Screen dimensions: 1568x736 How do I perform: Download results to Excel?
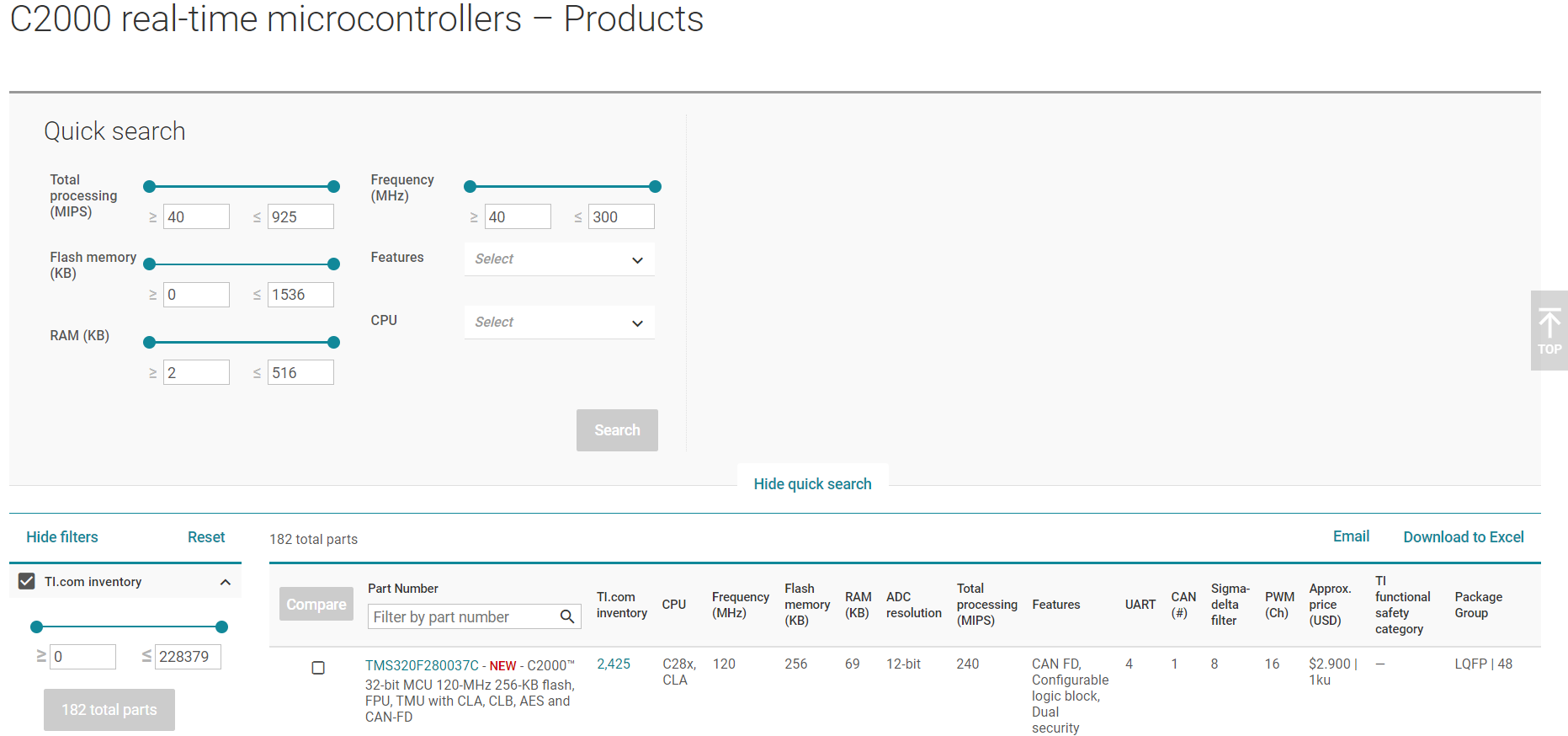point(1463,537)
